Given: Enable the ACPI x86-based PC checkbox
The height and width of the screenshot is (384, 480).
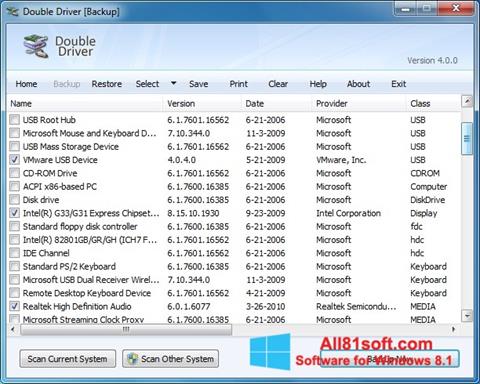Looking at the screenshot, I should [15, 186].
